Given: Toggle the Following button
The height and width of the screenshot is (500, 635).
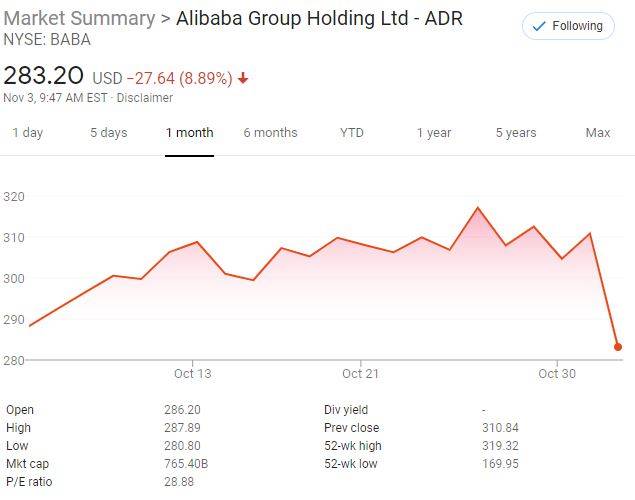Looking at the screenshot, I should pyautogui.click(x=568, y=26).
